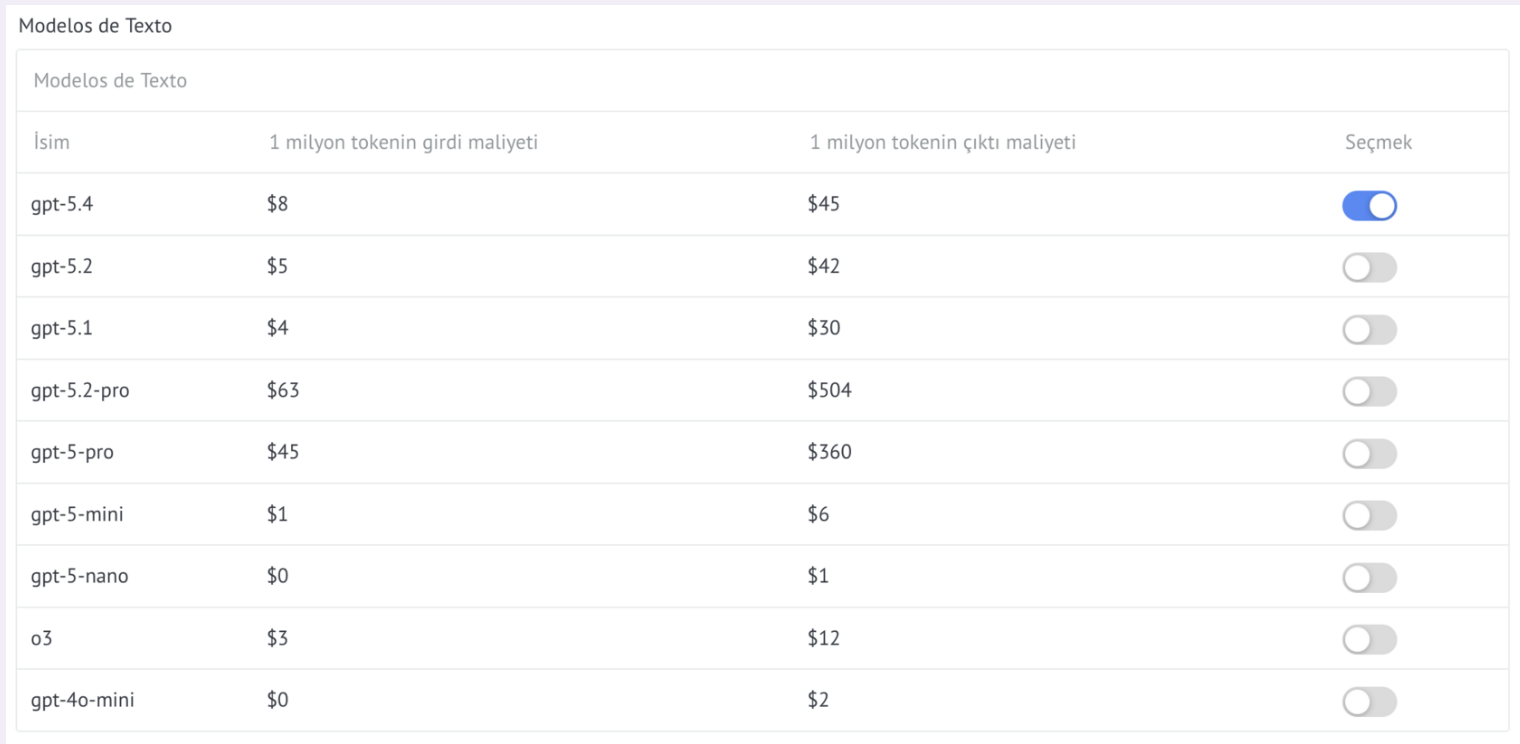Click the çıktı maliyeti column header
1520x744 pixels.
click(x=943, y=142)
